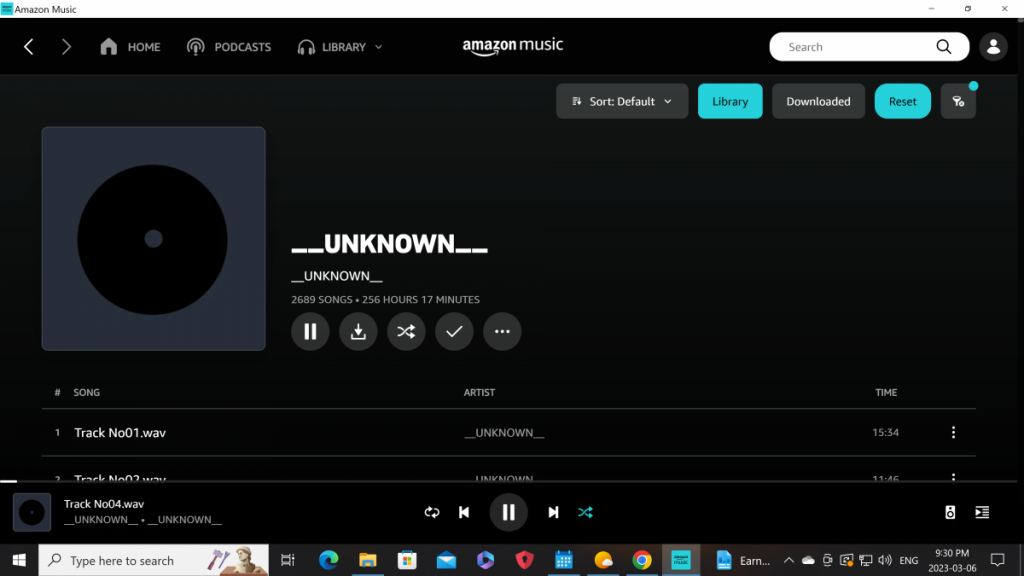Open the Podcasts section
Image resolution: width=1024 pixels, height=576 pixels.
click(229, 47)
